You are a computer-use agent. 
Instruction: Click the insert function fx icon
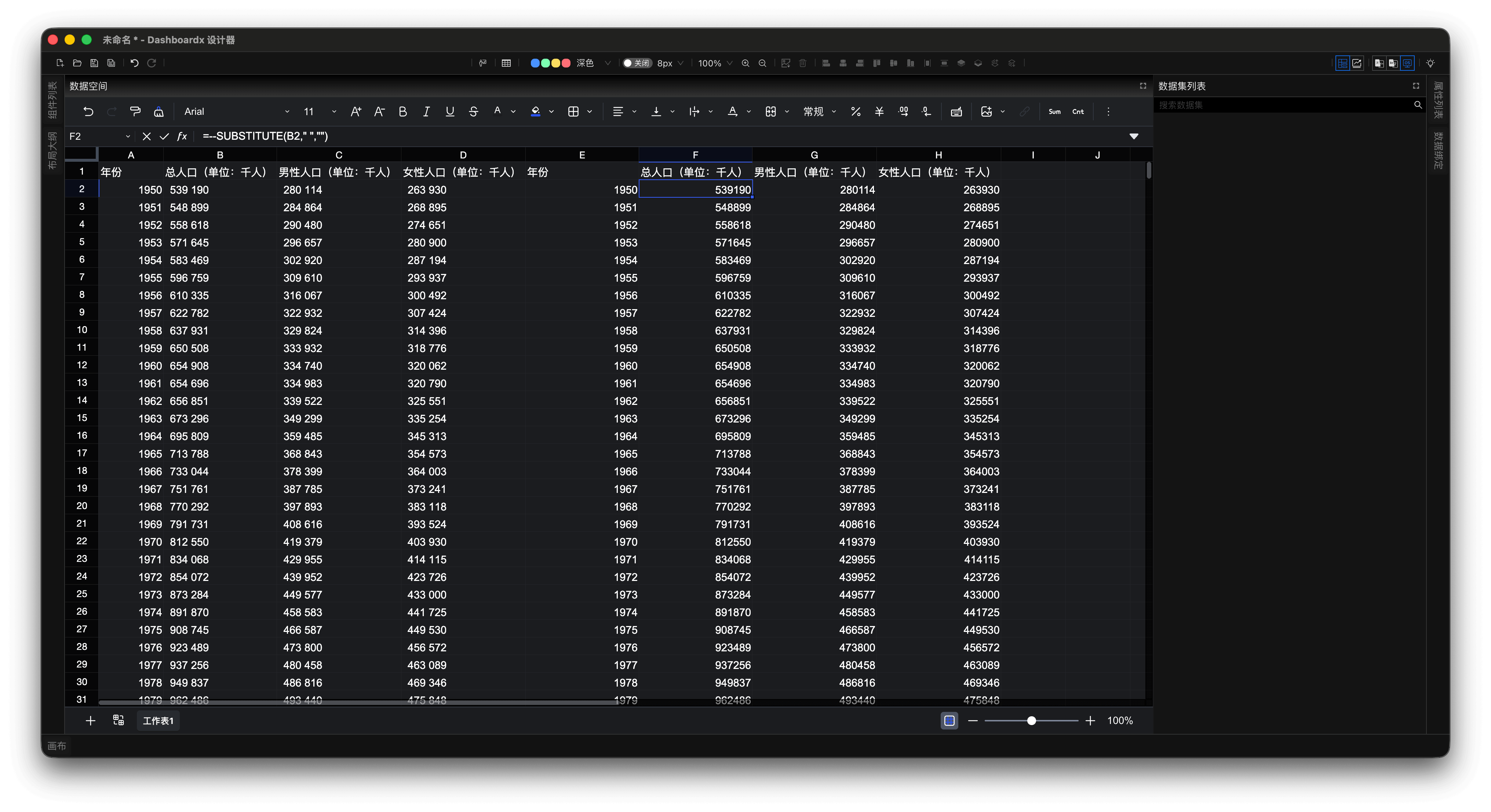pyautogui.click(x=182, y=136)
